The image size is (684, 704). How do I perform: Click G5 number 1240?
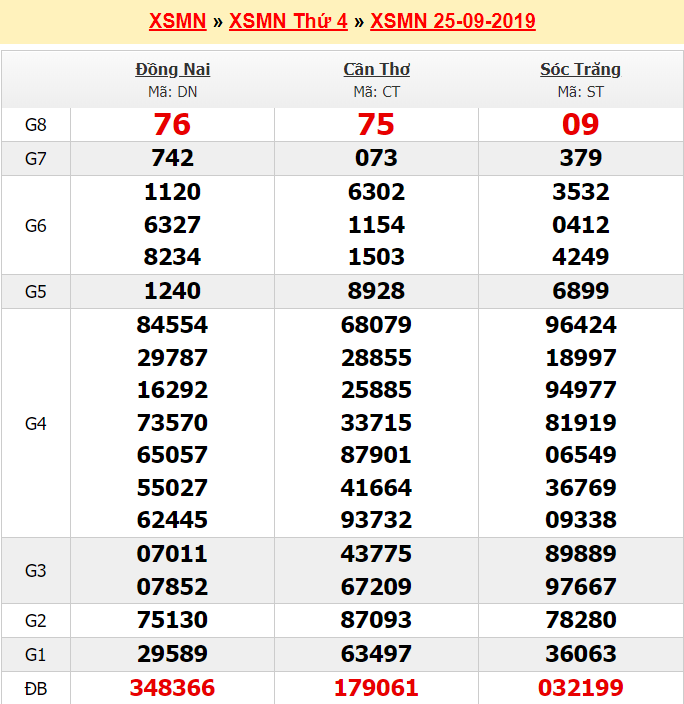172,291
